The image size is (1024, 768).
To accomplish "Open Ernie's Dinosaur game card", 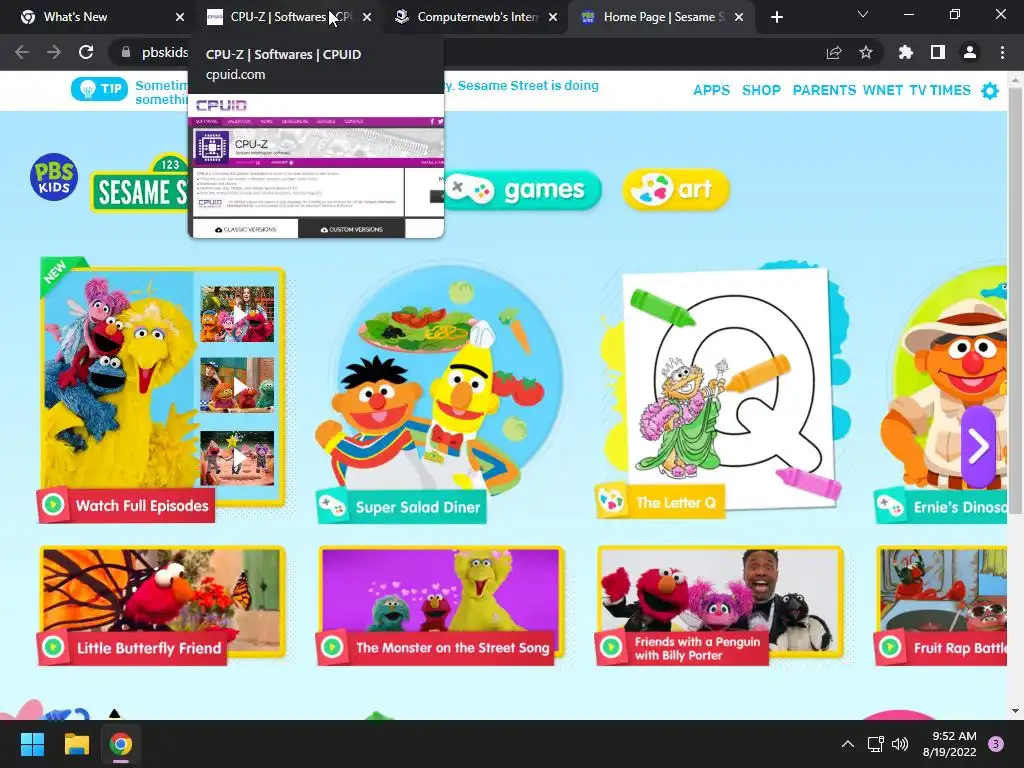I will click(x=943, y=394).
